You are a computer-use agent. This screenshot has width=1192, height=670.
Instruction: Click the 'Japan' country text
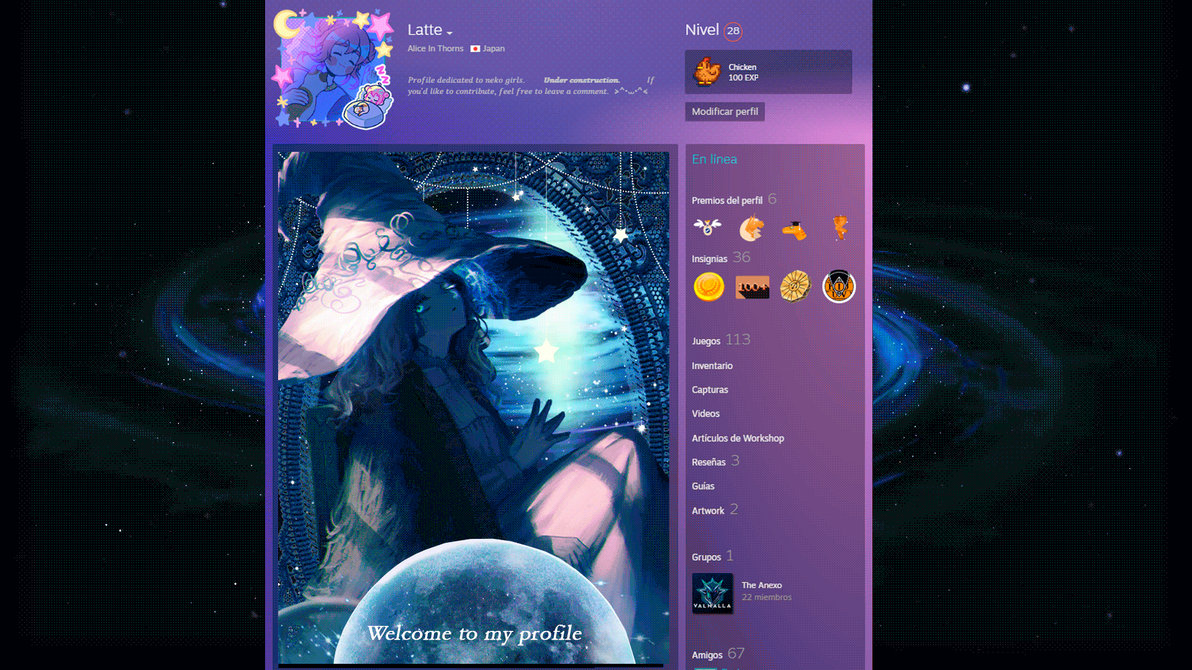(x=493, y=49)
